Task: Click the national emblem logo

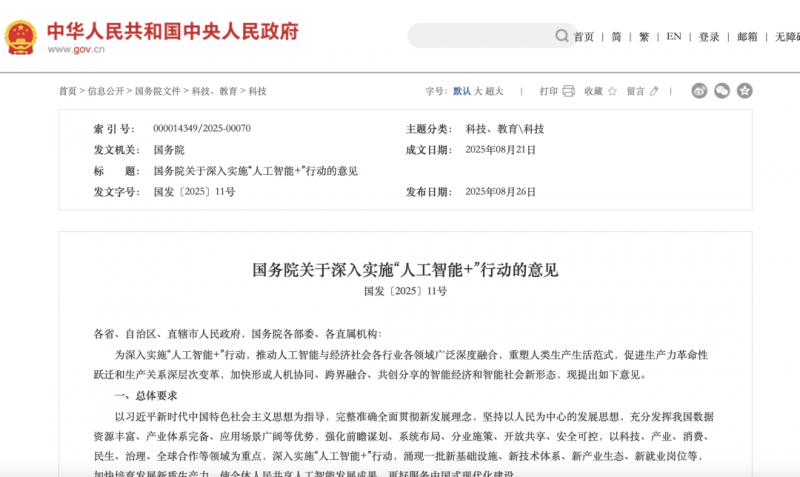Action: pos(20,37)
